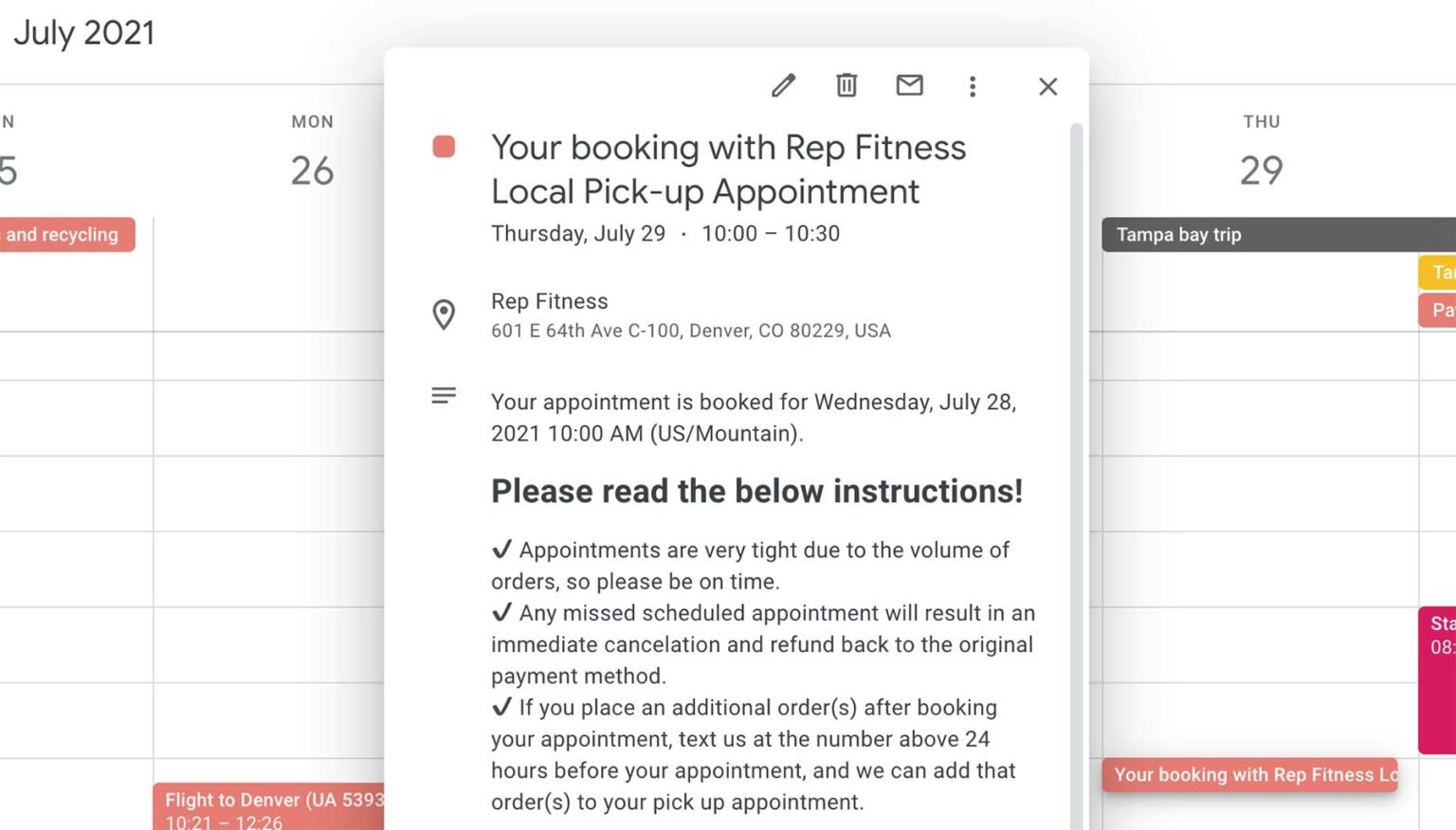Click the popup vertical scrollbar

[1076, 474]
